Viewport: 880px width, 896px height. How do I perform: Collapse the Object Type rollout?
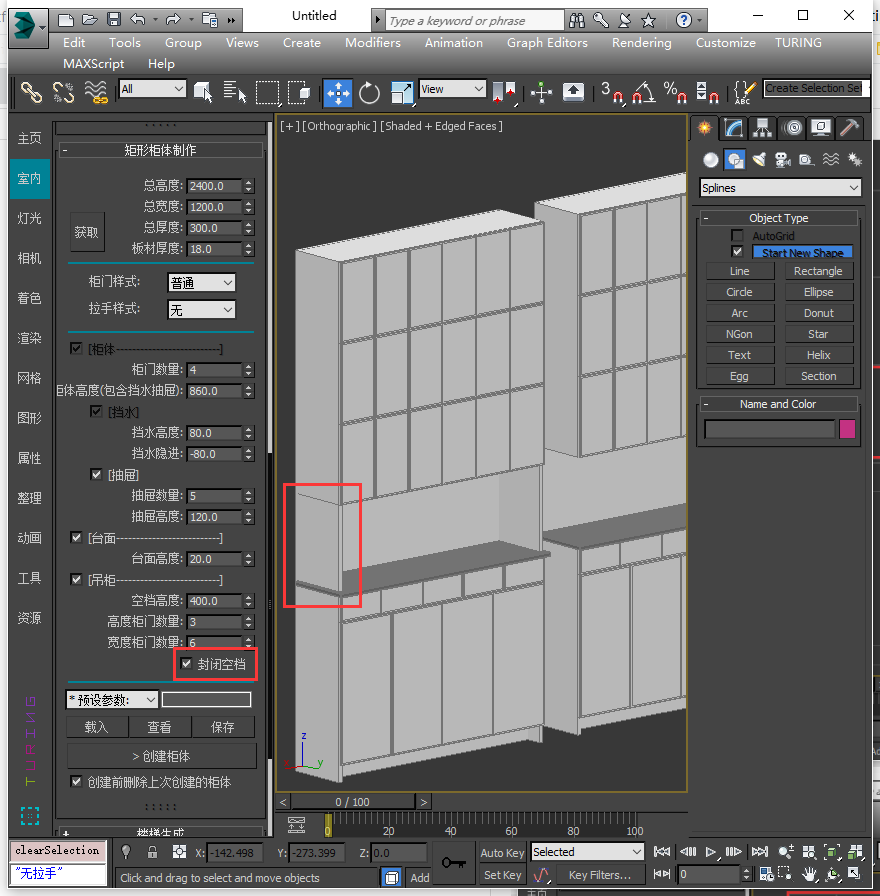[x=779, y=218]
